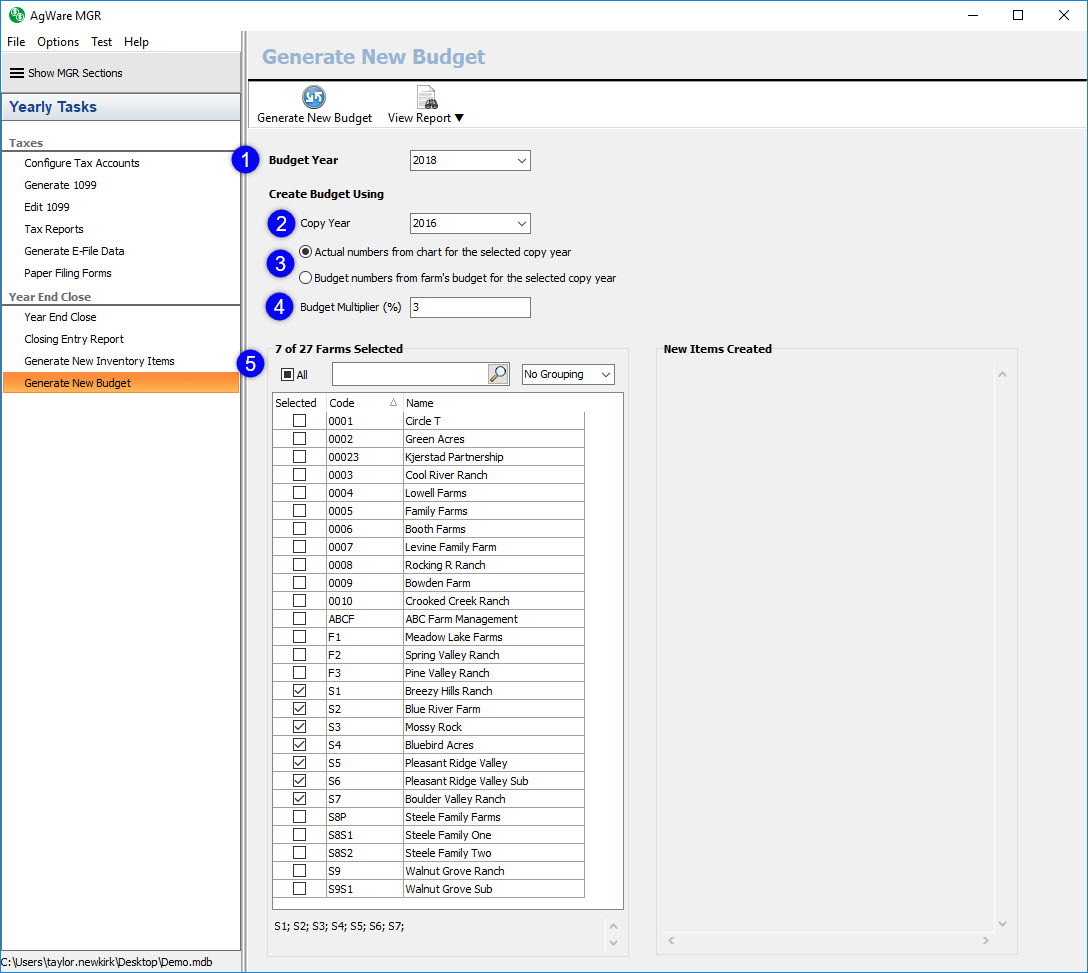The width and height of the screenshot is (1088, 973).
Task: Select Actual numbers from chart radio option
Action: 306,252
